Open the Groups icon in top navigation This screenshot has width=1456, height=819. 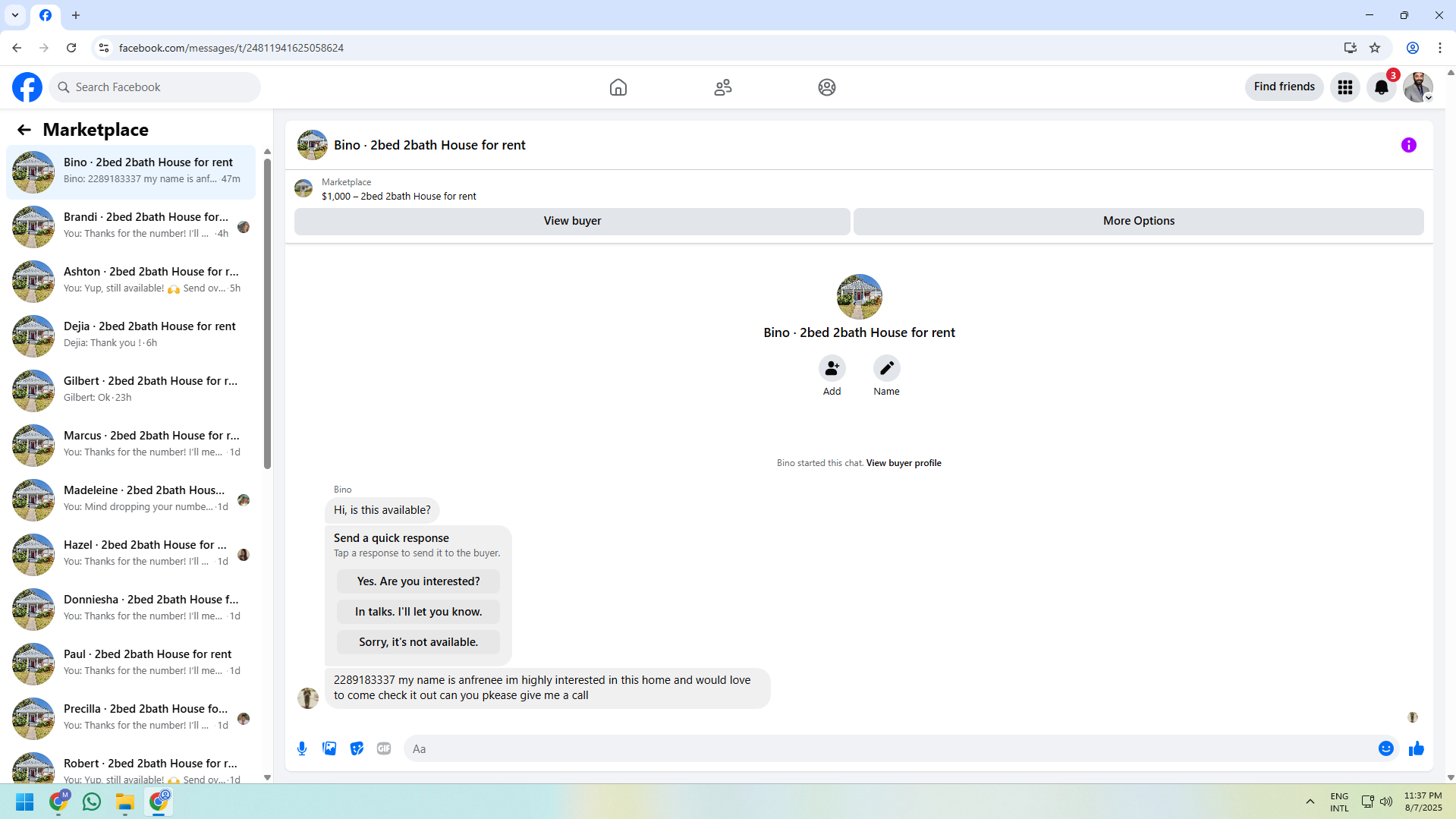[x=827, y=87]
